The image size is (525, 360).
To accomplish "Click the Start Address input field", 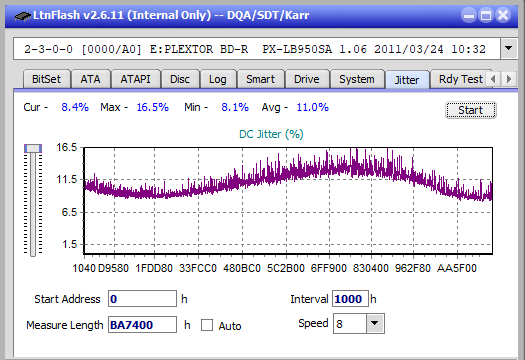I will pos(142,299).
